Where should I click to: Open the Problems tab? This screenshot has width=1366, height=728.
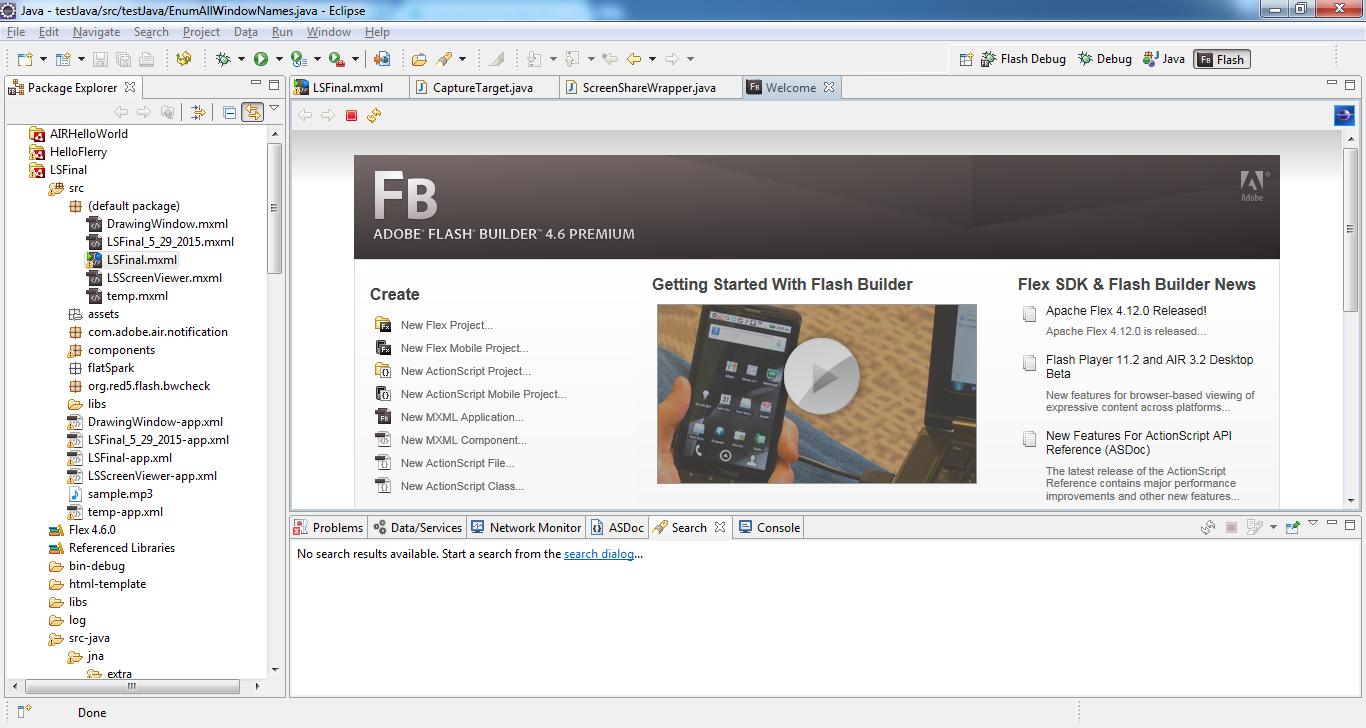point(328,528)
